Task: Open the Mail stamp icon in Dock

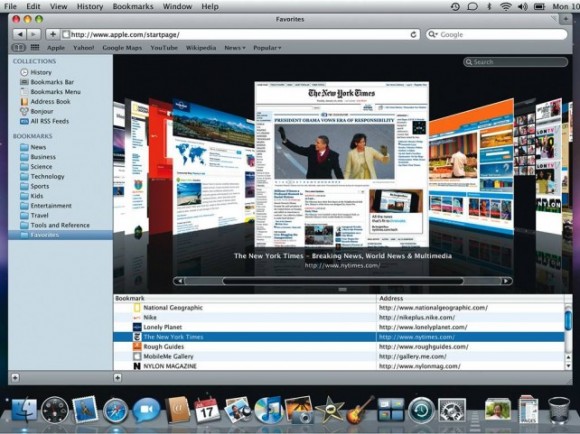Action: tap(85, 410)
